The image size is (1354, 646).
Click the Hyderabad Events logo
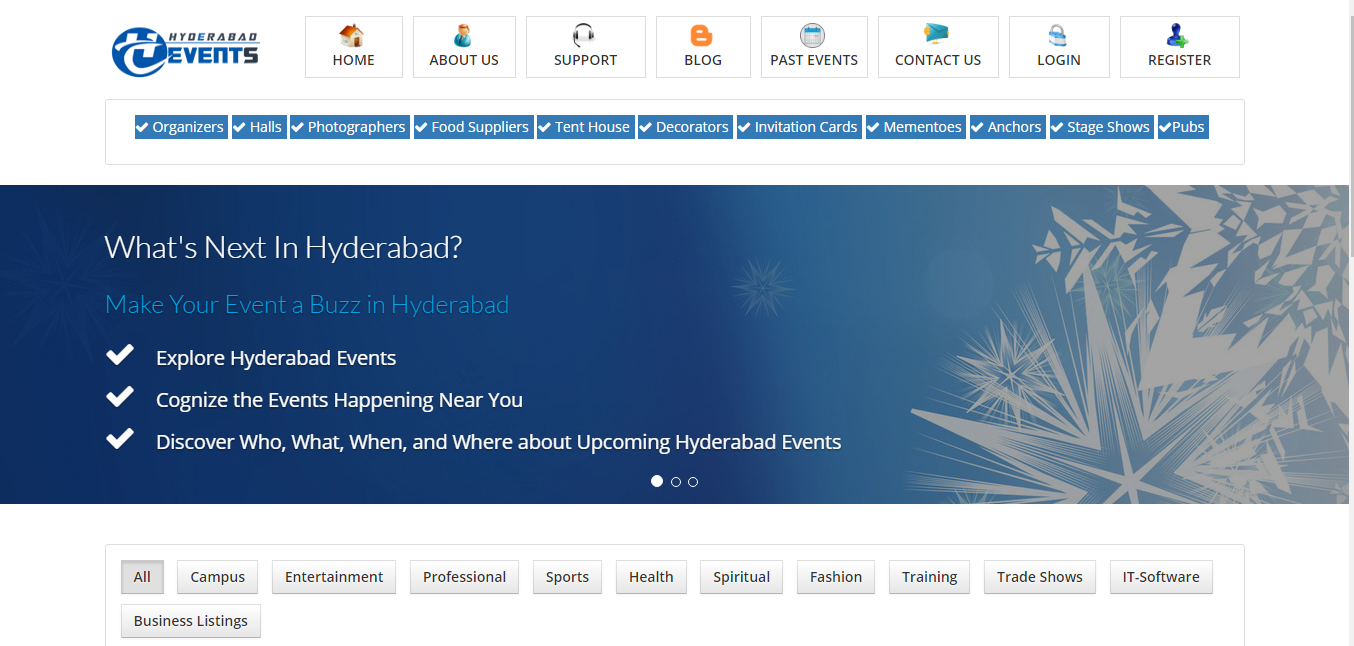185,52
